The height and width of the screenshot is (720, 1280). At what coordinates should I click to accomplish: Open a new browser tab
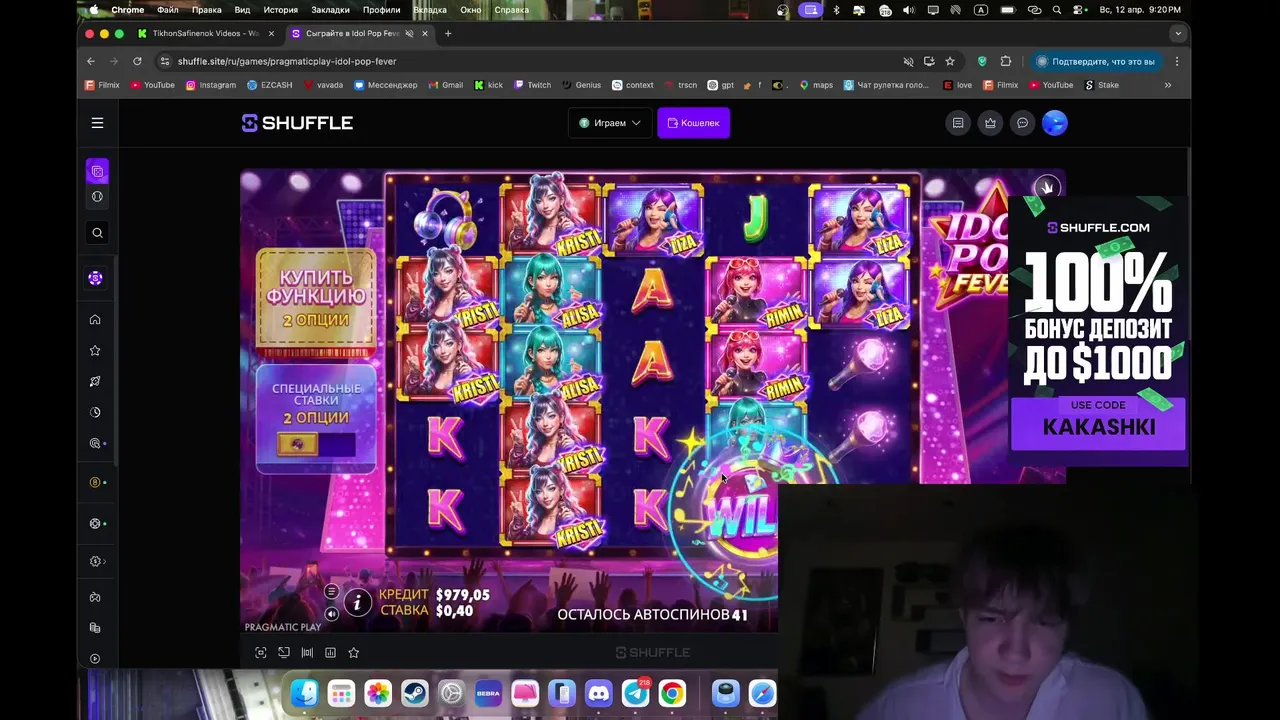[448, 33]
